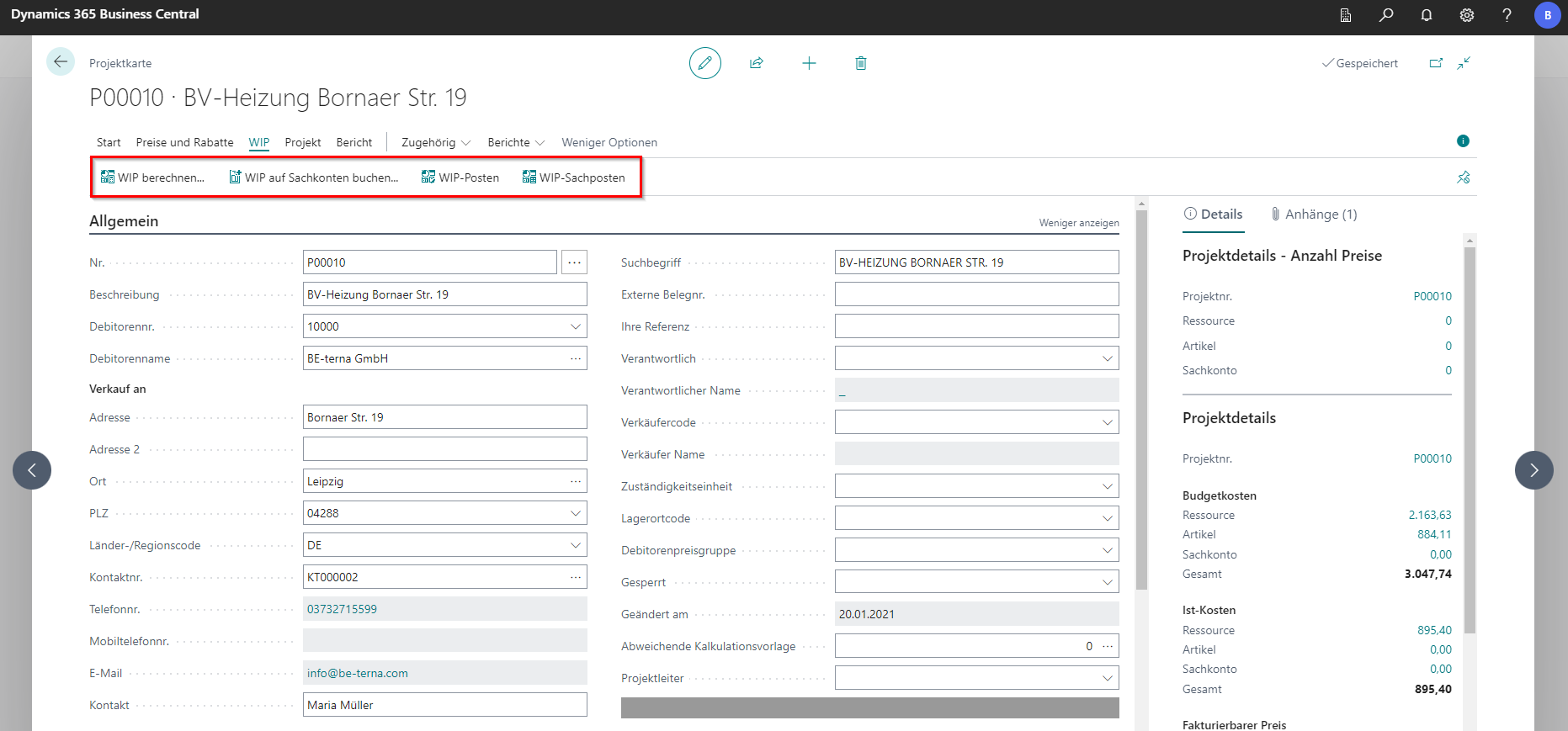Open the notifications bell icon
This screenshot has height=731, width=1568.
pyautogui.click(x=1426, y=15)
